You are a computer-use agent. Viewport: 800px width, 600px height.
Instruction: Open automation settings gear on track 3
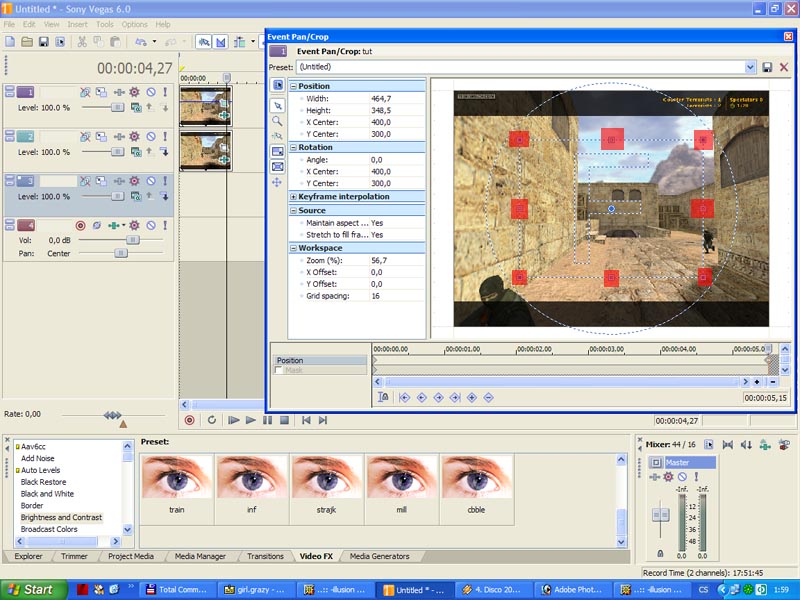click(x=134, y=181)
